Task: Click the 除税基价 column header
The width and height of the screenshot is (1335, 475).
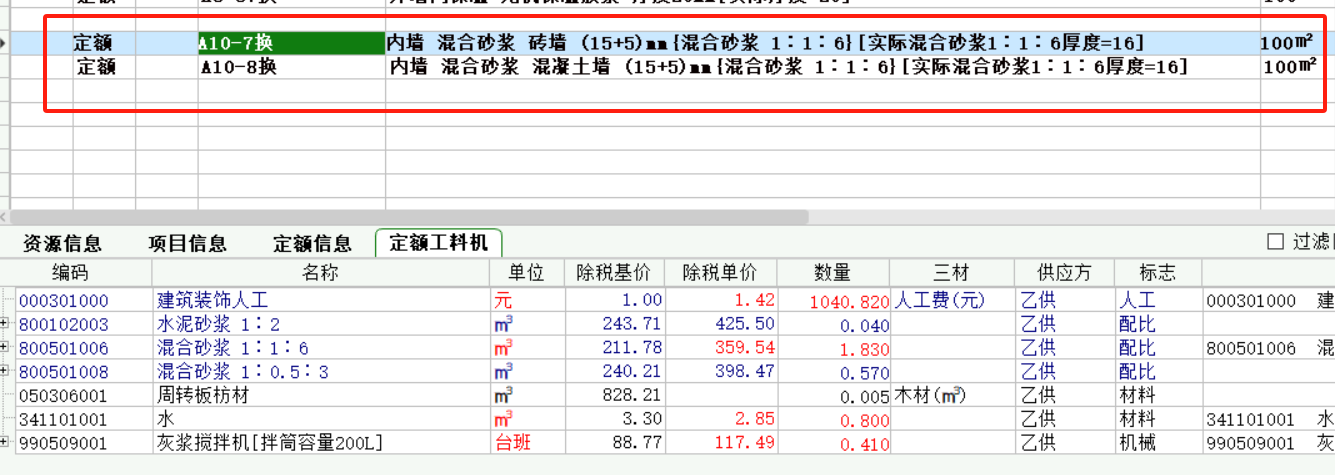Action: [615, 272]
